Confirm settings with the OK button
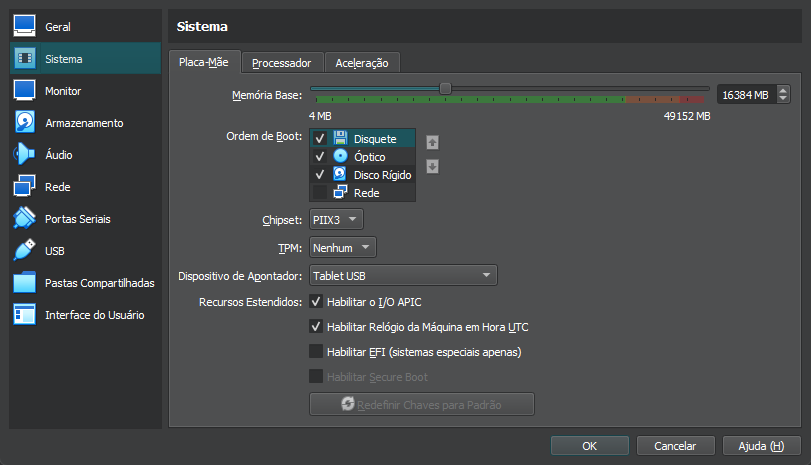 tap(590, 445)
